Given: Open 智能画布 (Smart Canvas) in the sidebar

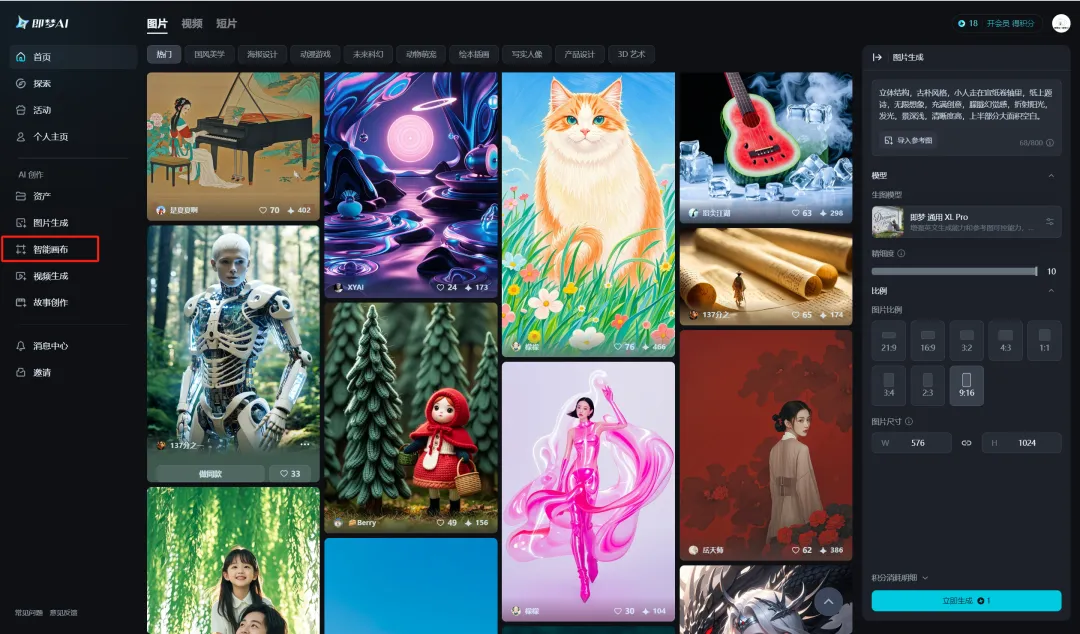Looking at the screenshot, I should click(50, 249).
